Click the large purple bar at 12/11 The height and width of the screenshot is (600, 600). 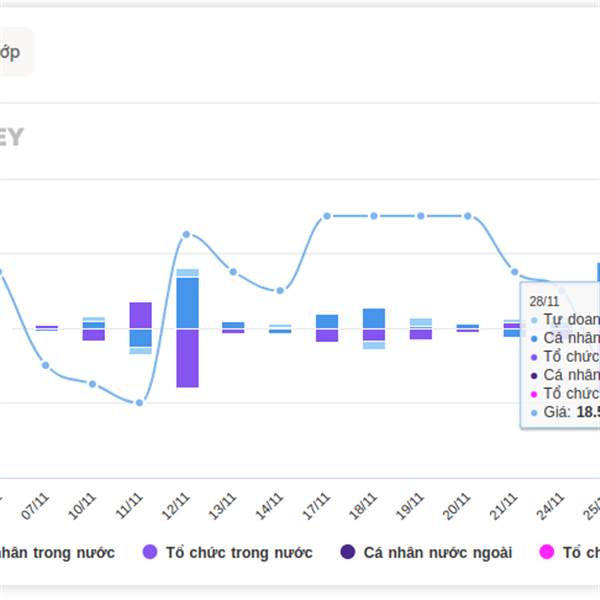tap(187, 358)
